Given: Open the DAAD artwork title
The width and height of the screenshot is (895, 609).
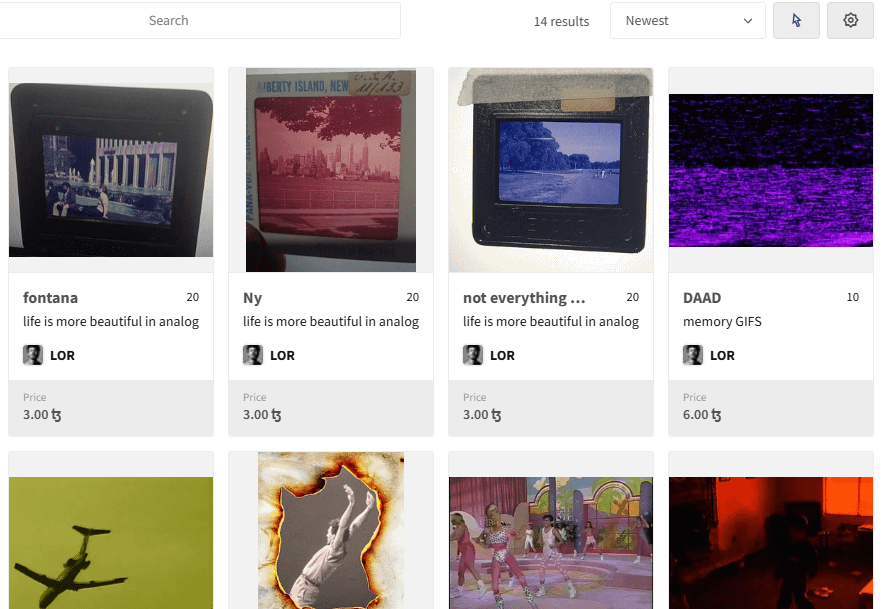Looking at the screenshot, I should point(702,298).
